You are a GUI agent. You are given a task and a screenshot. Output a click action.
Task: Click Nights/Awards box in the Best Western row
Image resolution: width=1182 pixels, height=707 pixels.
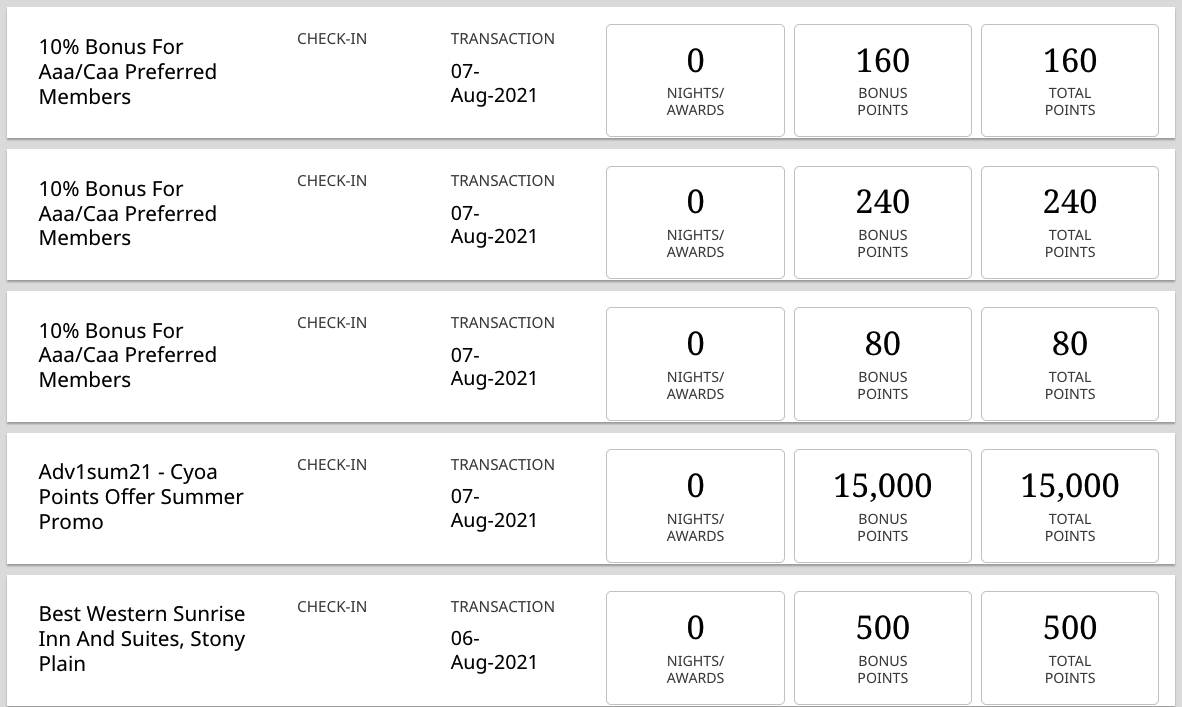pyautogui.click(x=695, y=647)
